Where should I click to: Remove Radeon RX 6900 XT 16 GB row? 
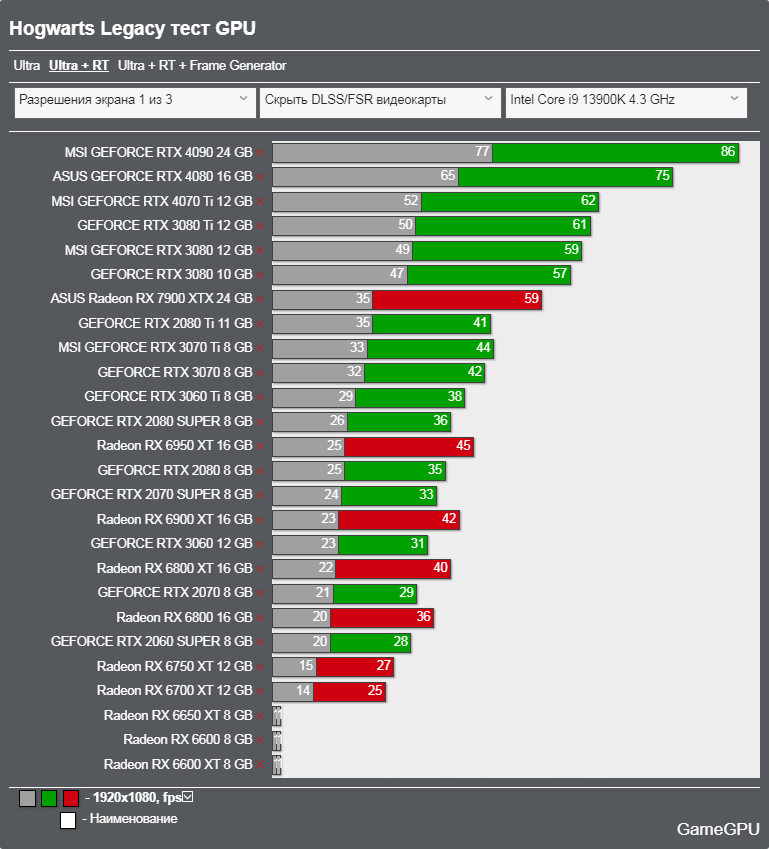pyautogui.click(x=260, y=520)
